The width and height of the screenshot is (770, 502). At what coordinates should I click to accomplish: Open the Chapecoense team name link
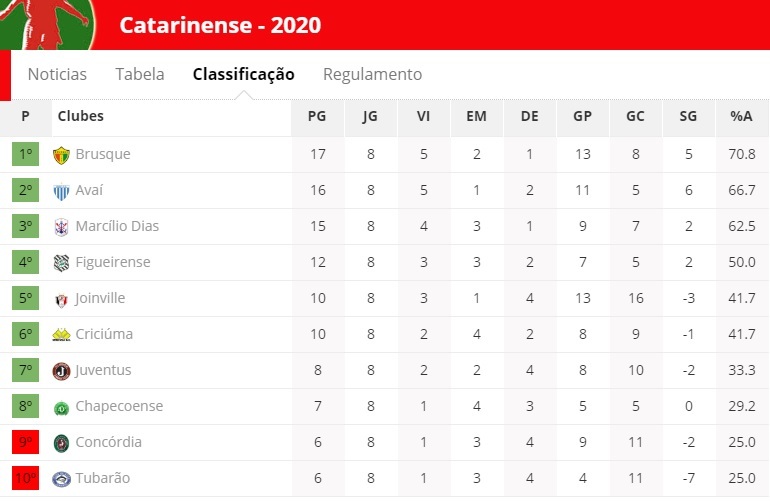tap(119, 406)
